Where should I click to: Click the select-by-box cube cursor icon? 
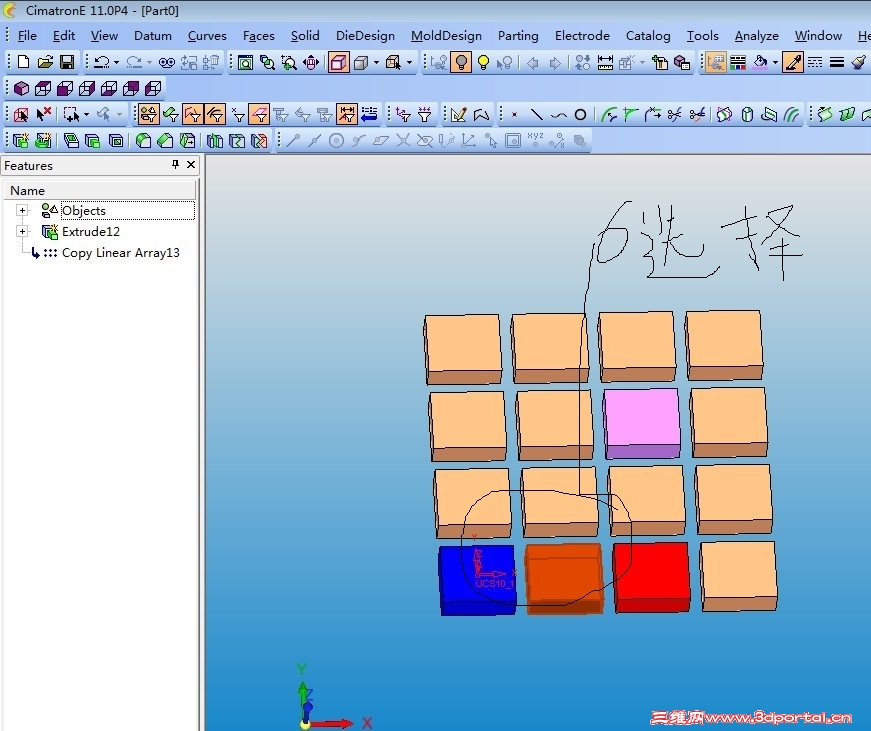(x=21, y=114)
